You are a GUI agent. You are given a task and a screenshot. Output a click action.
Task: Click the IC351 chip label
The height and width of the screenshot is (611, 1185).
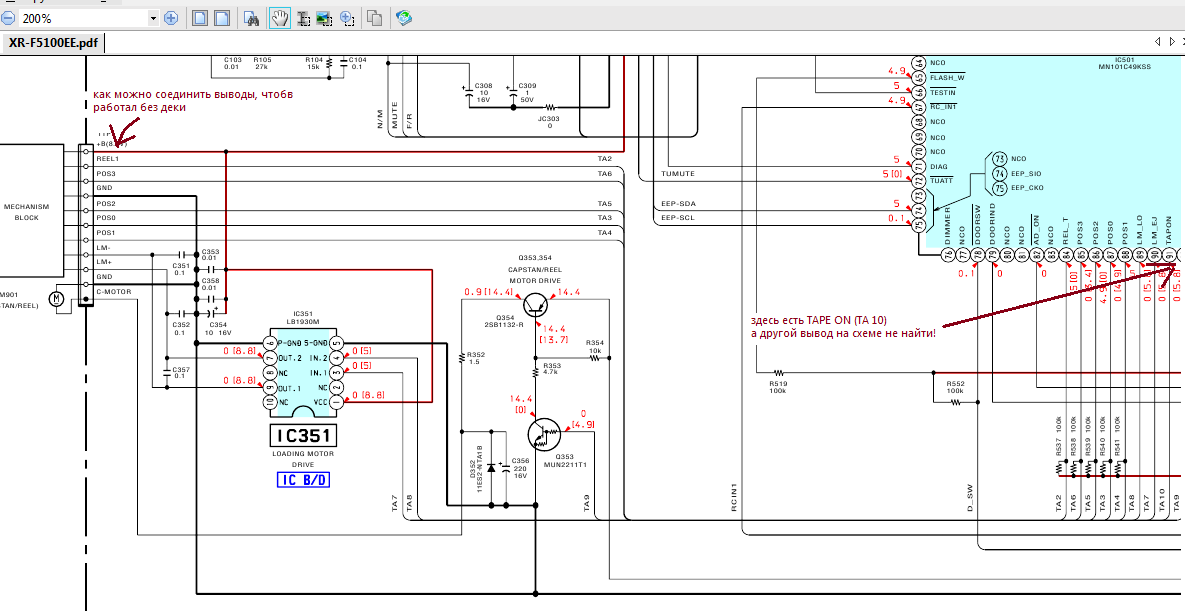coord(303,436)
